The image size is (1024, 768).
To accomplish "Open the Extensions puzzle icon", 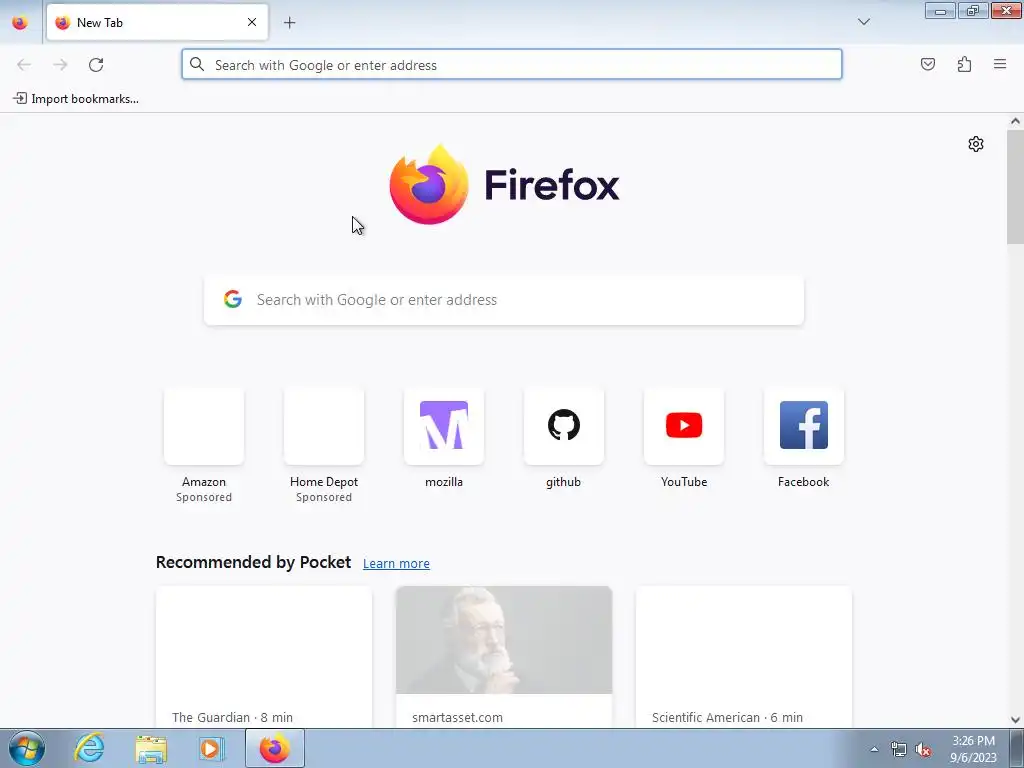I will coord(964,64).
